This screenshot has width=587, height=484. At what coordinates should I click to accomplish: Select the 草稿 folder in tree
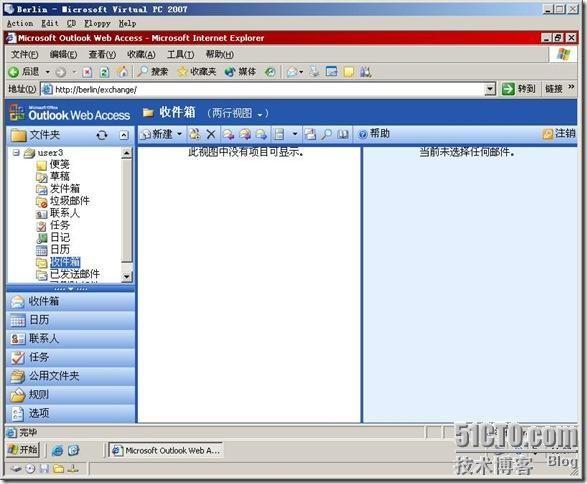(60, 176)
